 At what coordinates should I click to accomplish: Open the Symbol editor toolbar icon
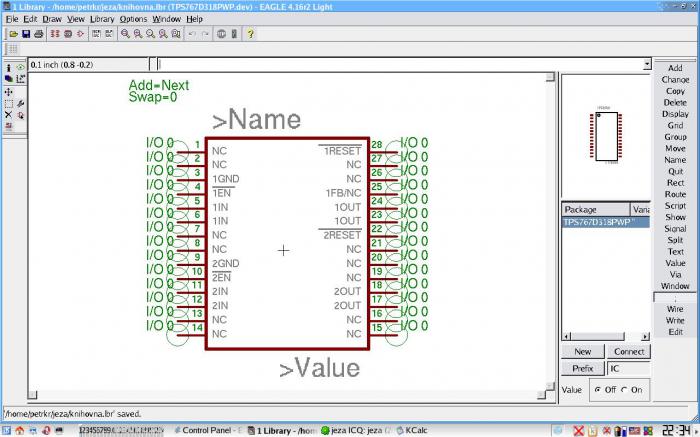[x=80, y=34]
